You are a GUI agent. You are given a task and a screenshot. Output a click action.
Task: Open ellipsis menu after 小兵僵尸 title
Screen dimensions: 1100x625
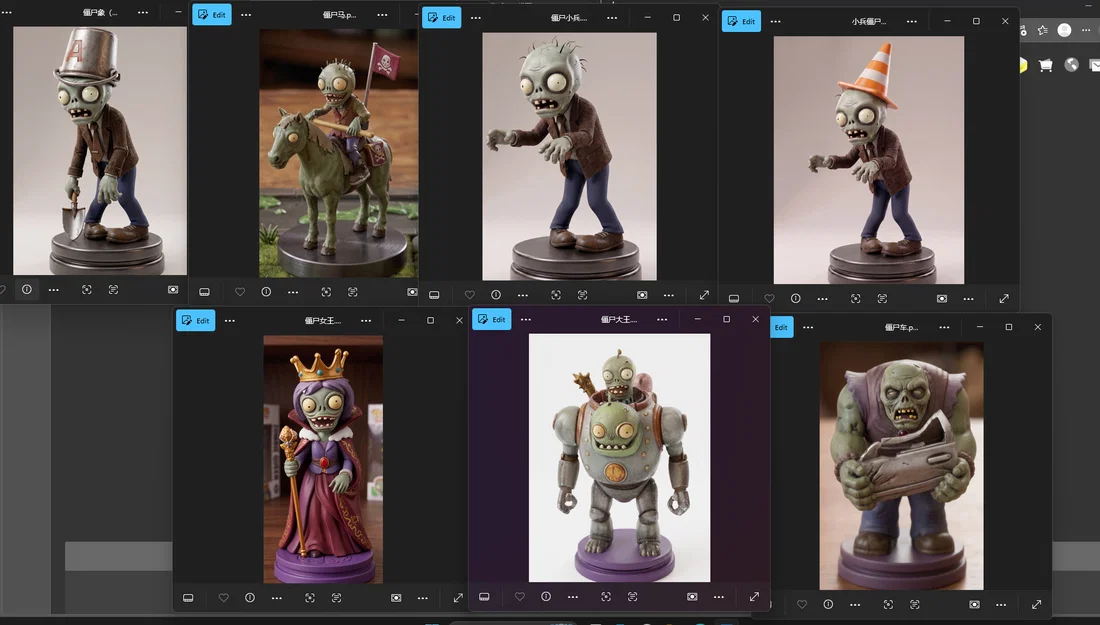[911, 21]
